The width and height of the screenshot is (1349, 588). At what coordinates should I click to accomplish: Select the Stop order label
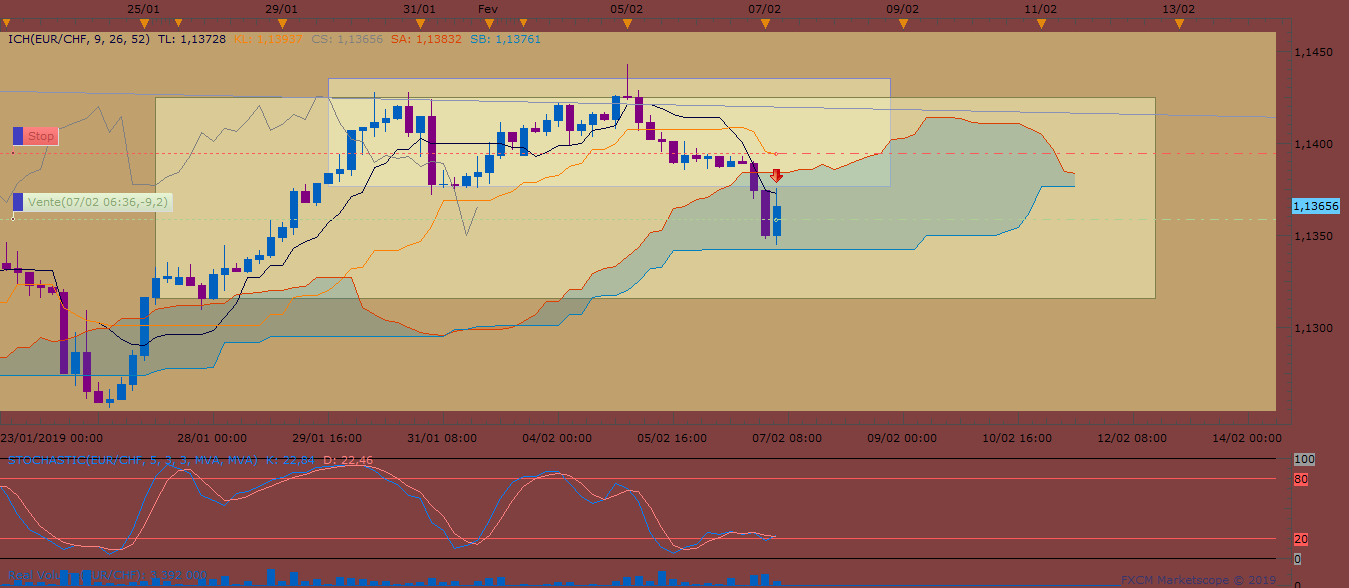(x=41, y=136)
